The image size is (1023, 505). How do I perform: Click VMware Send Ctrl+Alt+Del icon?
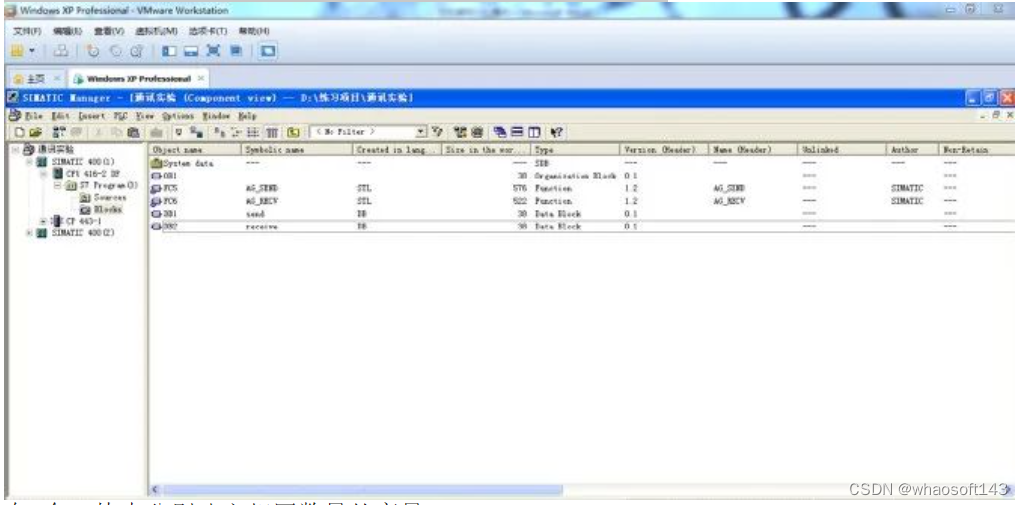tap(60, 51)
